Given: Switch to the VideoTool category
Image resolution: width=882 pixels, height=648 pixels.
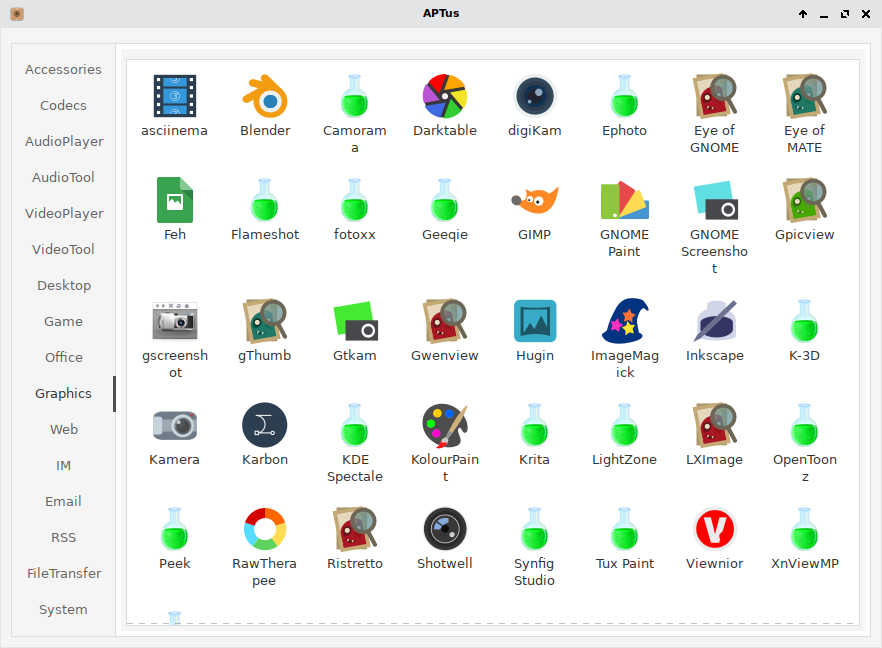Looking at the screenshot, I should pos(64,249).
